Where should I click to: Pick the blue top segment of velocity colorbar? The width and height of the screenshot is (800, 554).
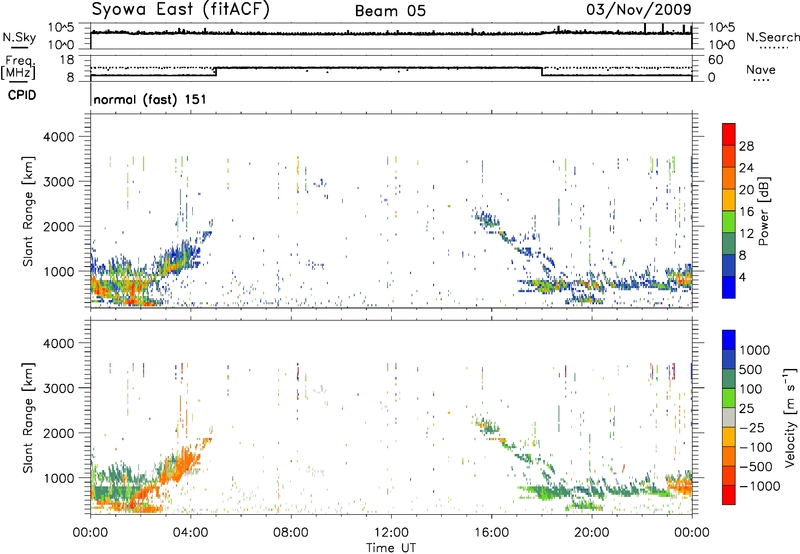coord(729,340)
